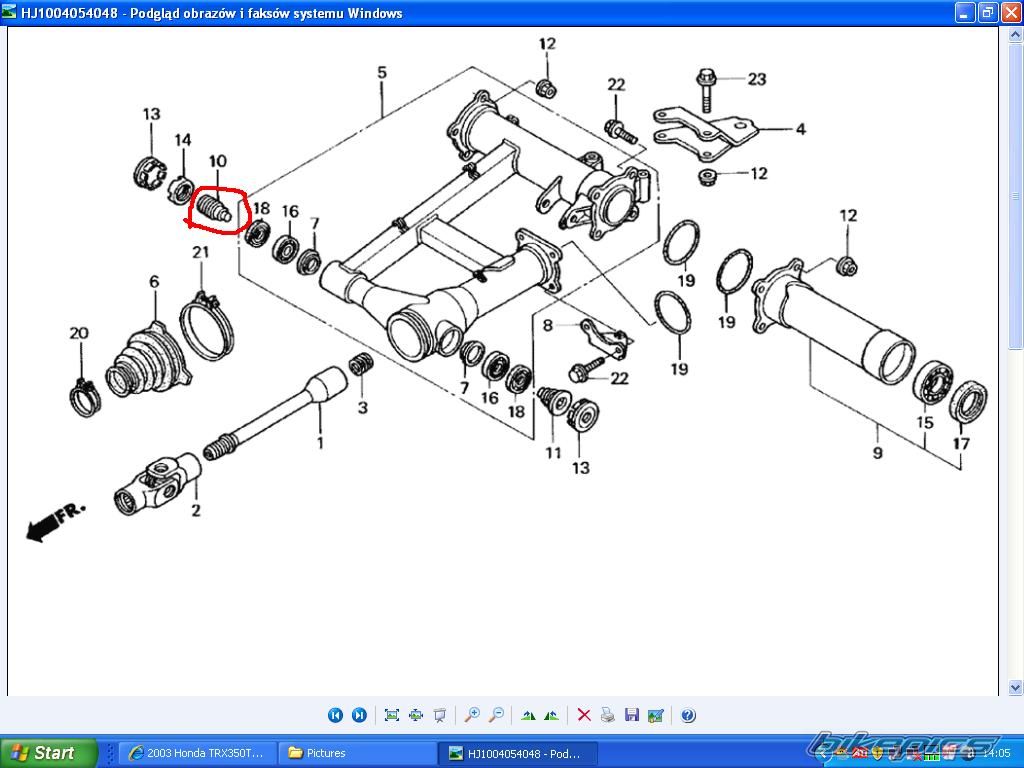Screen dimensions: 1024x768
Task: Click part label 4 beside the bracket
Action: [x=800, y=129]
